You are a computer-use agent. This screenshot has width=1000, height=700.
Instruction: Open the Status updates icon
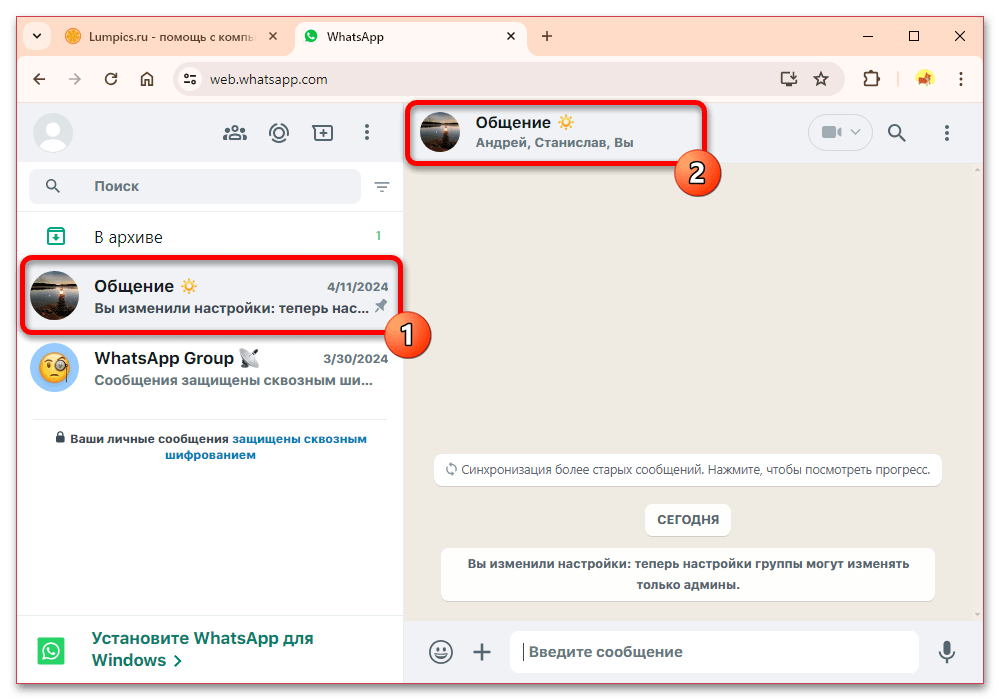[279, 133]
